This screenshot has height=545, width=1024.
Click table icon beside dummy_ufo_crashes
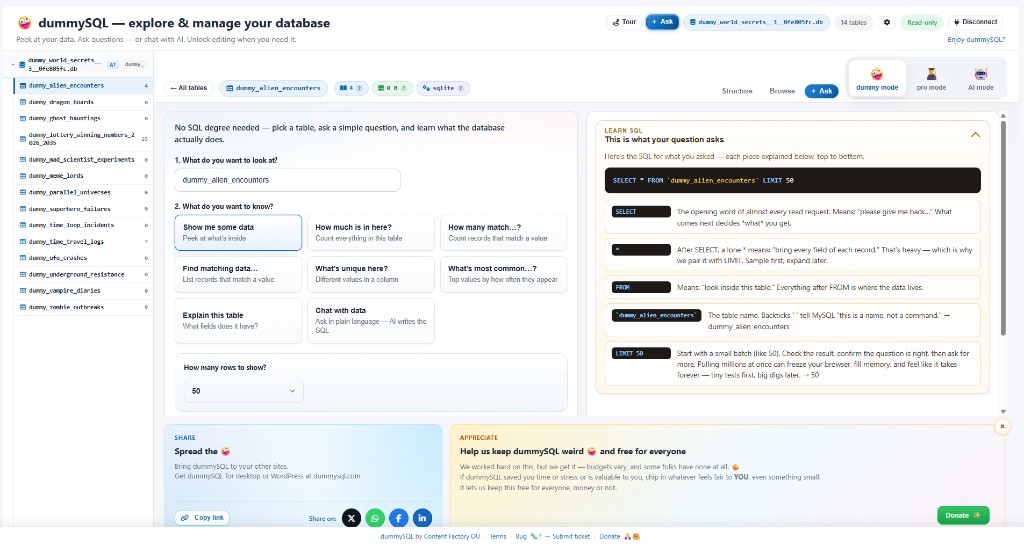tap(23, 258)
